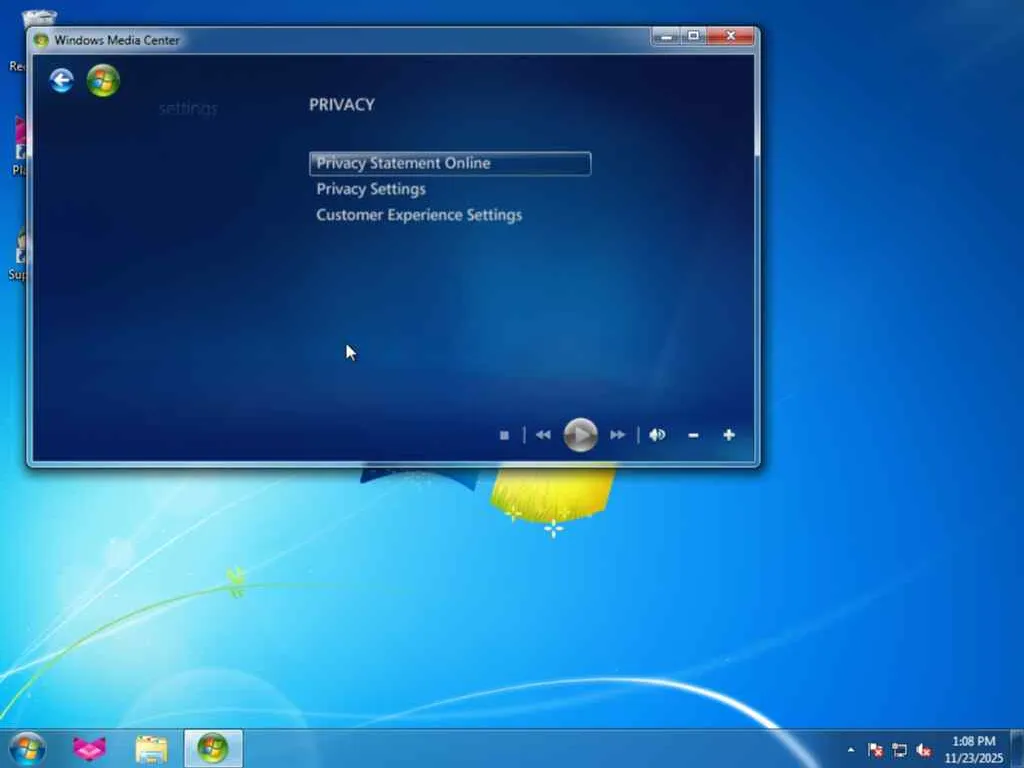Lower volume with the minus button
This screenshot has height=768, width=1024.
[x=694, y=435]
